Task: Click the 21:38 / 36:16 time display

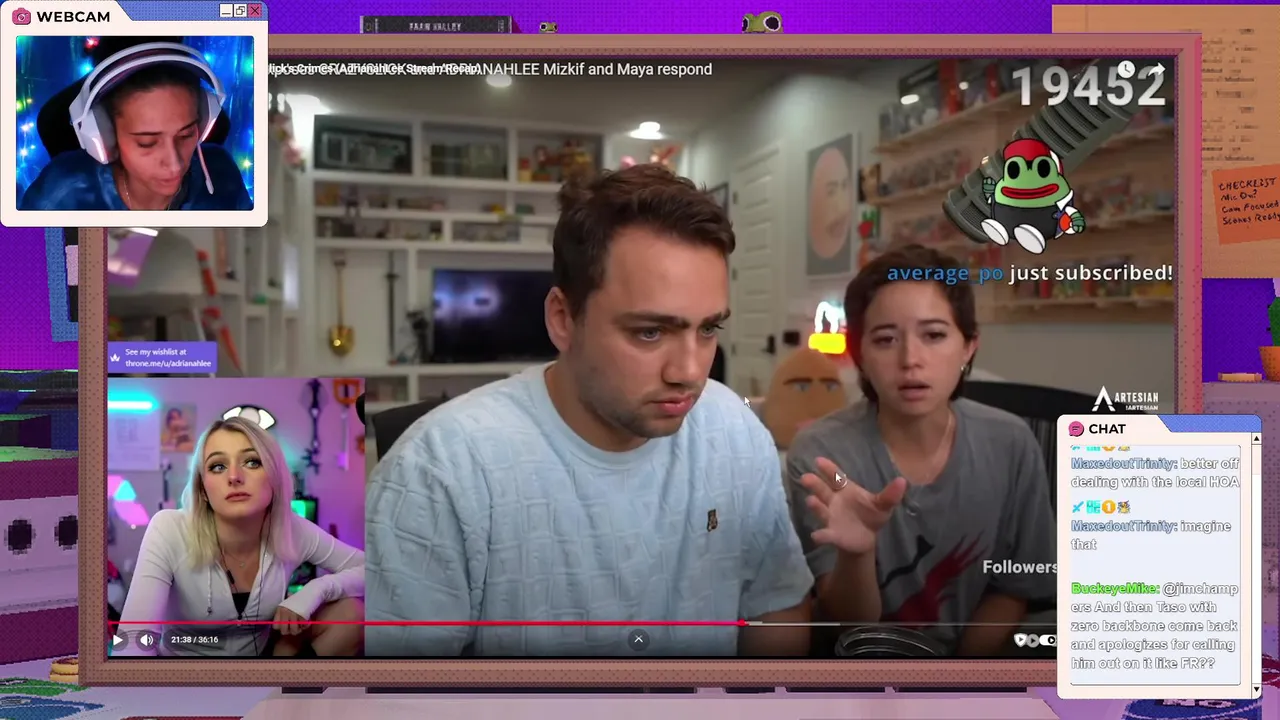Action: [x=194, y=640]
